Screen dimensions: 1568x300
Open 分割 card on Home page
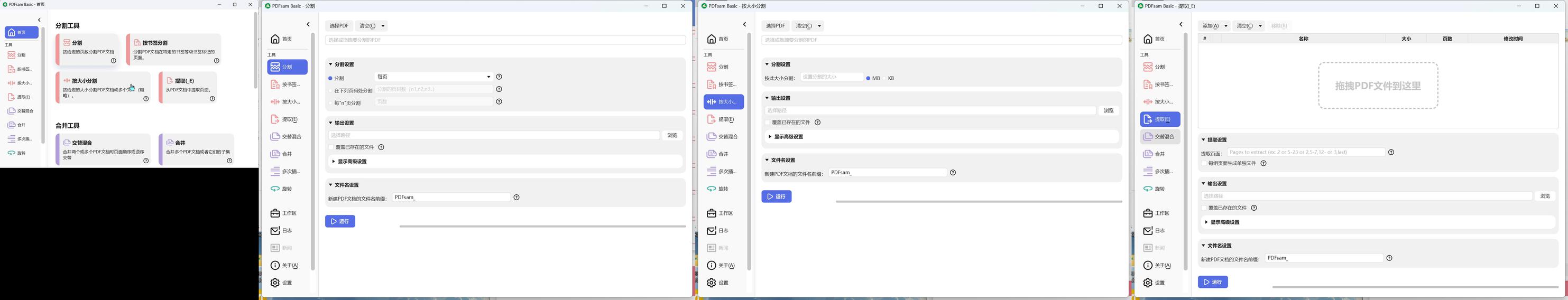(87, 49)
